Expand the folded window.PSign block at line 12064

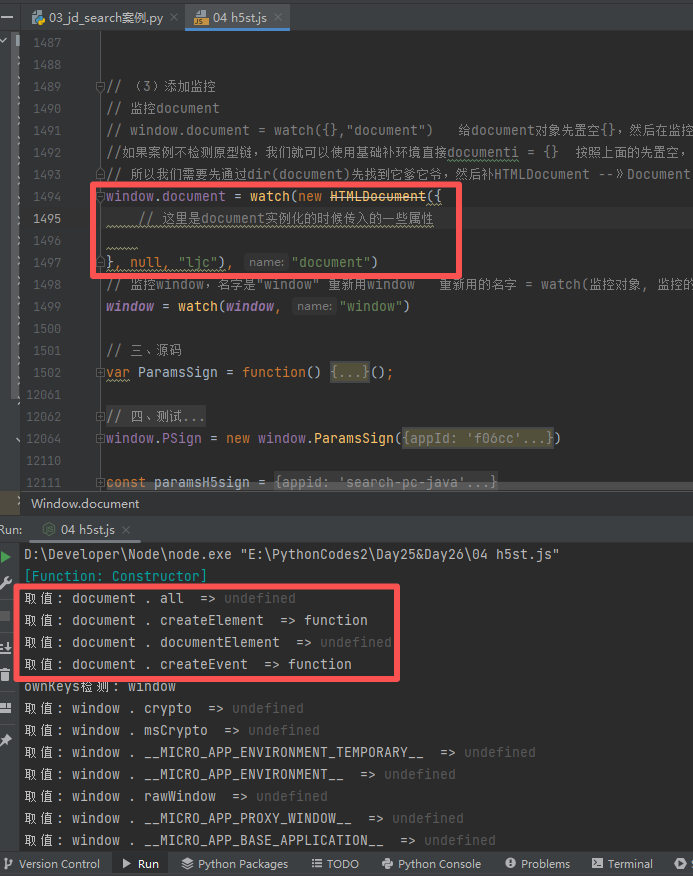coord(100,439)
